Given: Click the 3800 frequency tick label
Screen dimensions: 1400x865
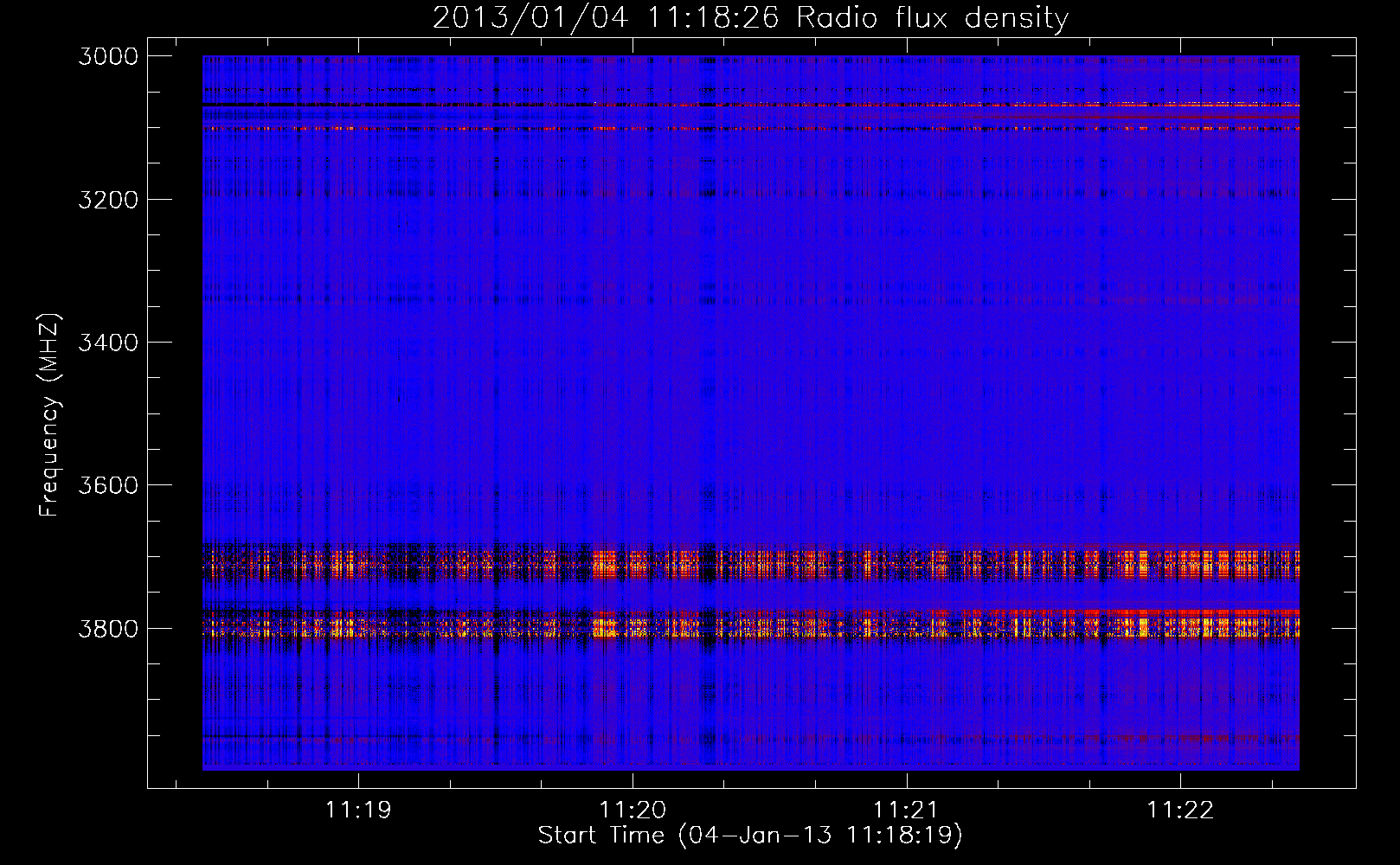Looking at the screenshot, I should 108,628.
